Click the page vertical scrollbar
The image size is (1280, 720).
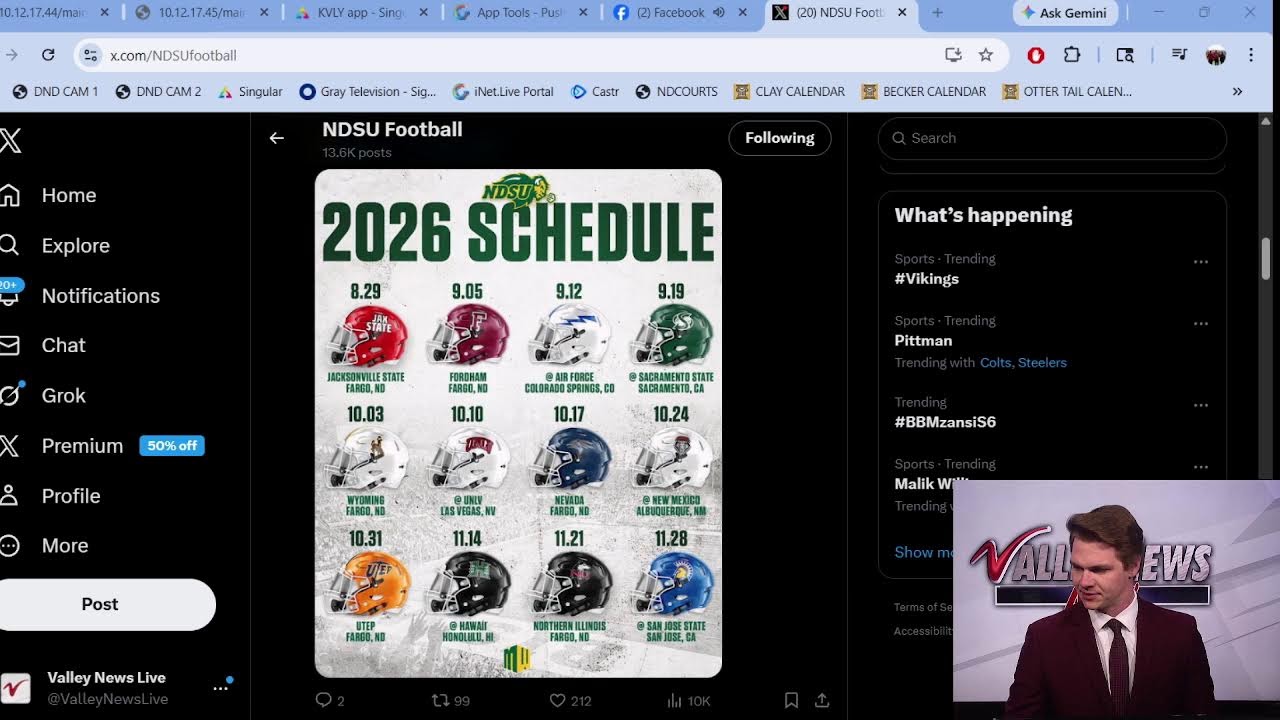tap(1267, 260)
